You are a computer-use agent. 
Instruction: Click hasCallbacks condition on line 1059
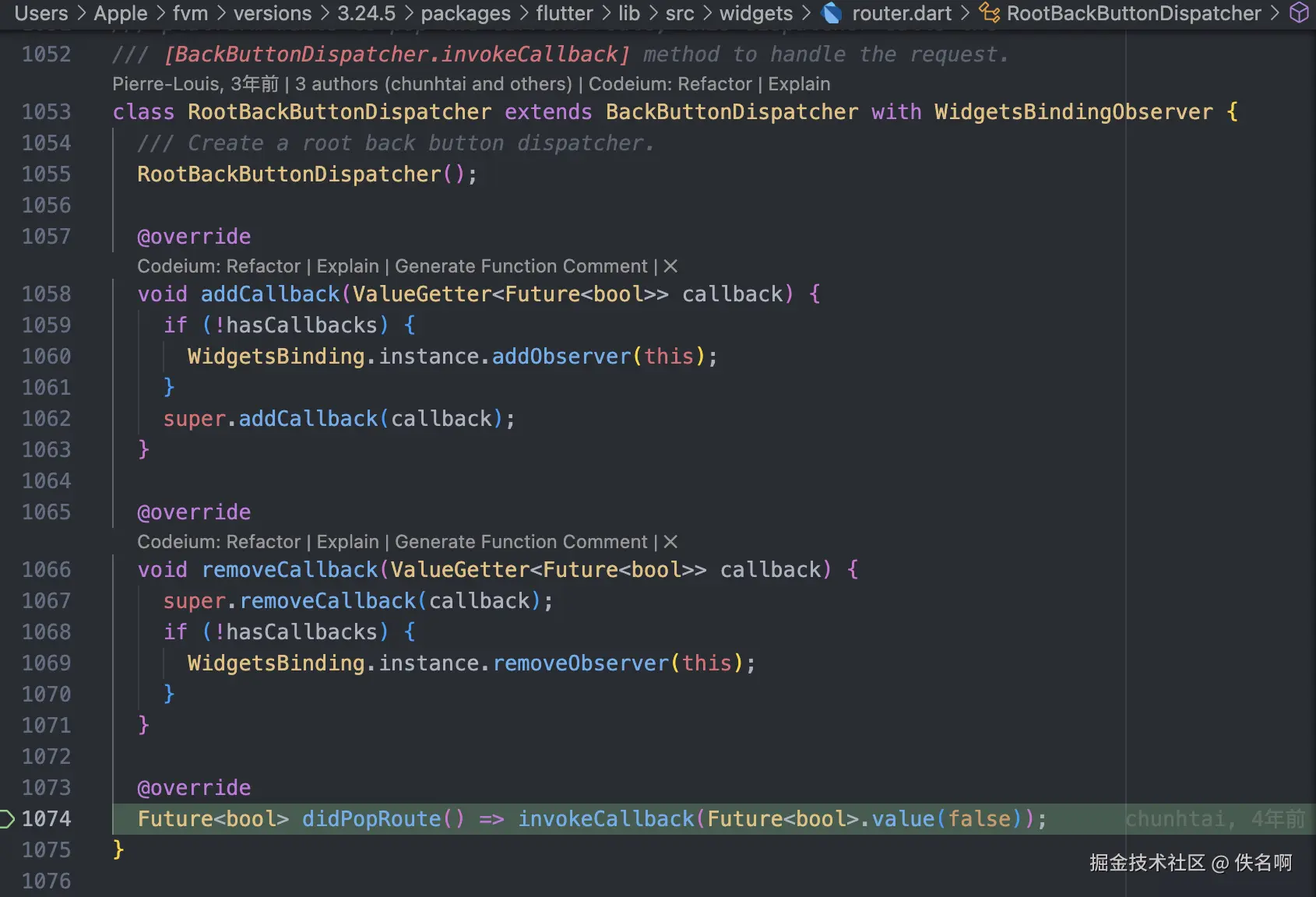point(301,325)
